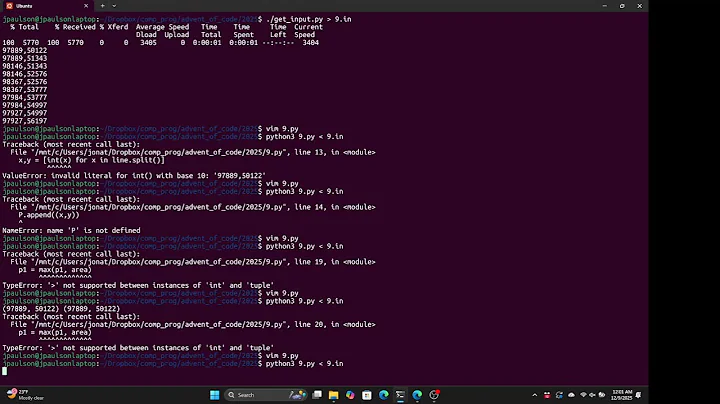This screenshot has height=404, width=720.
Task: Click the ValueError invalid literal message
Action: click(x=134, y=176)
